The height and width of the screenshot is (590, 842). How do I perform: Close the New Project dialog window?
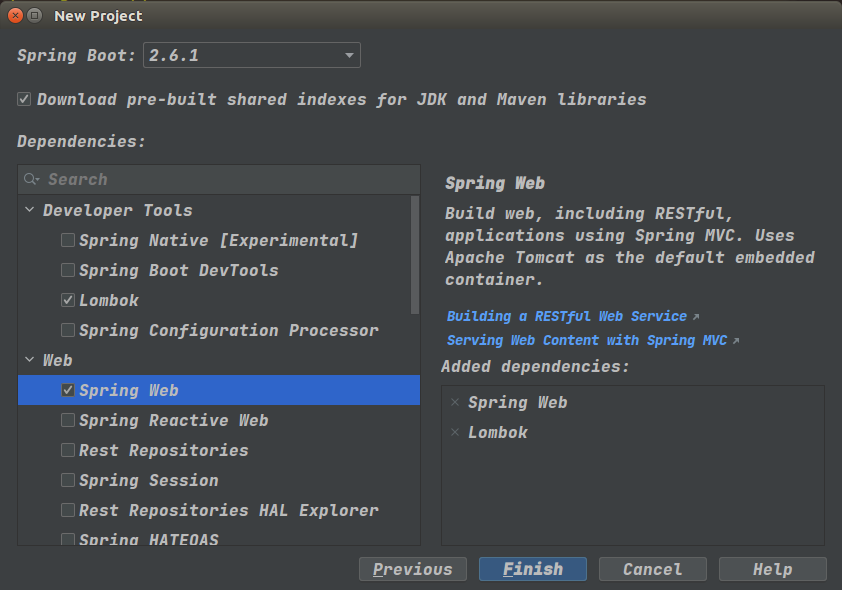pos(16,16)
